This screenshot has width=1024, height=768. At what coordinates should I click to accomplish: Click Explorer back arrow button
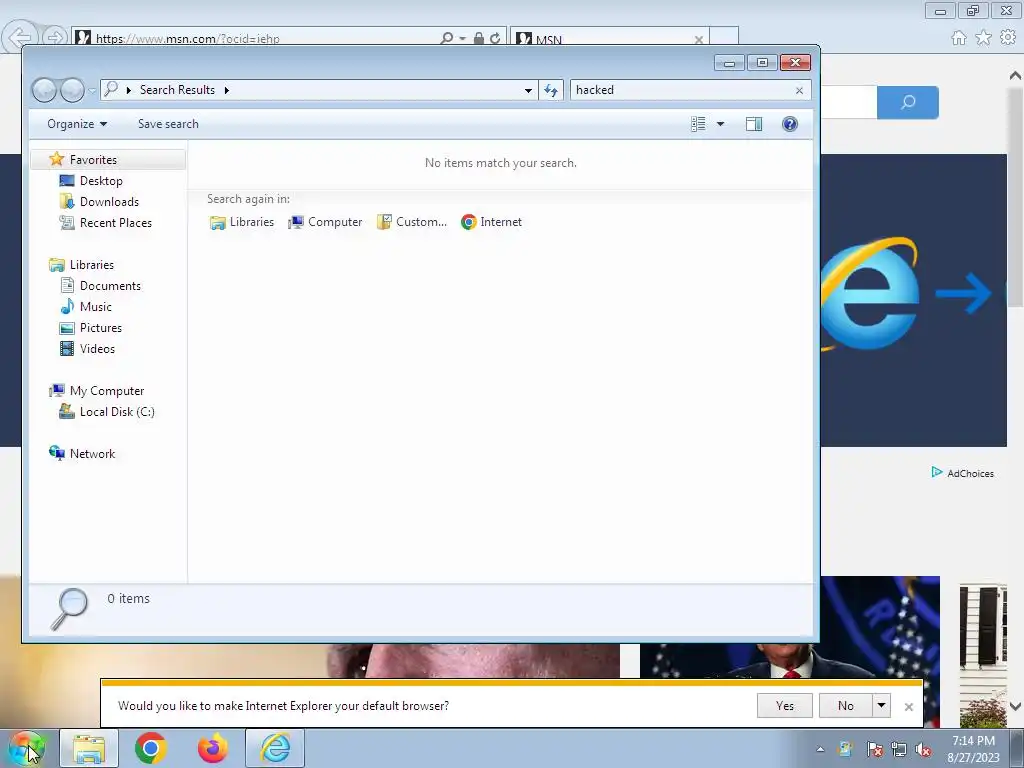[44, 90]
